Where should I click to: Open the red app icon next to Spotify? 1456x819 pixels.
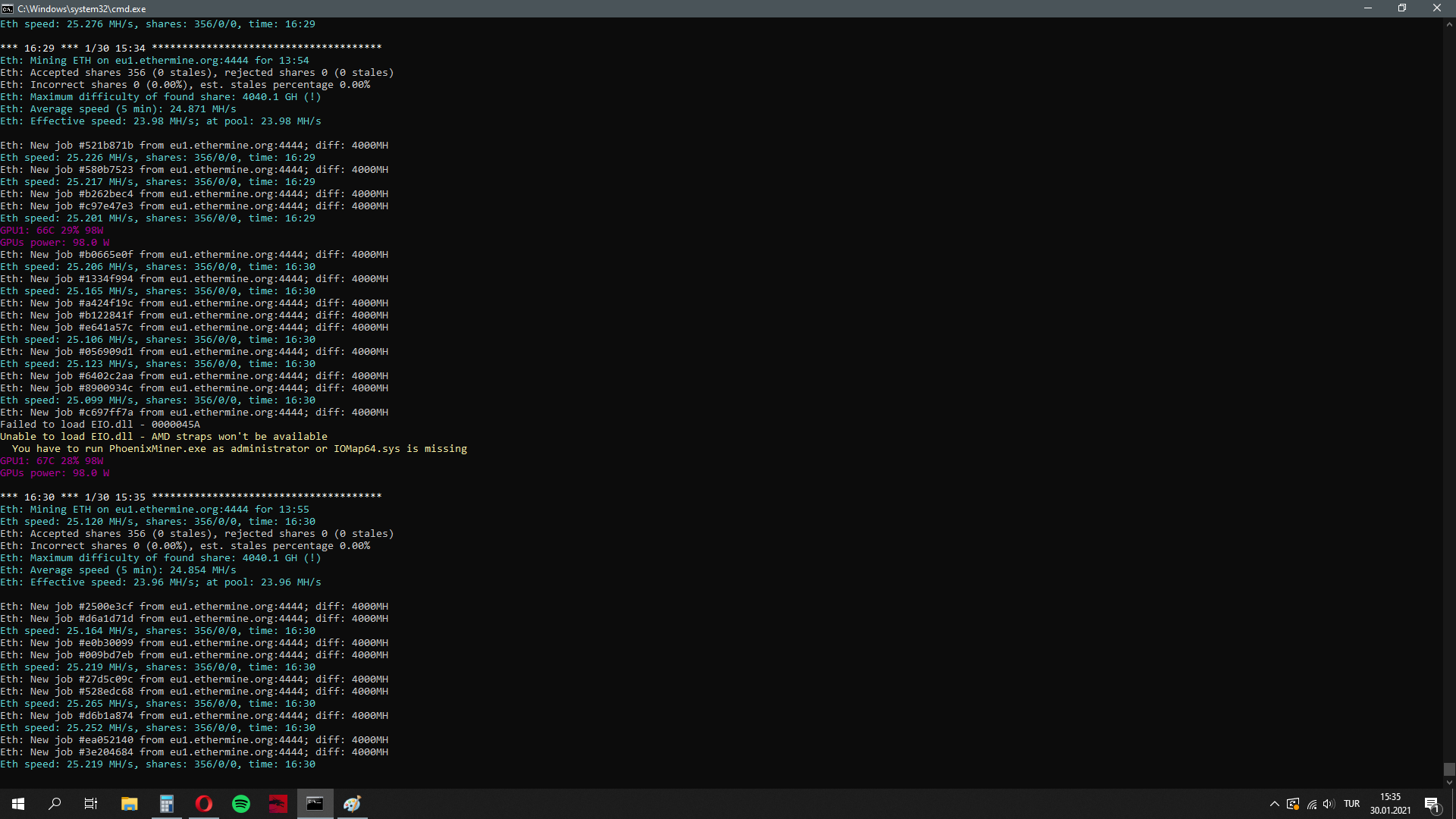(x=278, y=804)
